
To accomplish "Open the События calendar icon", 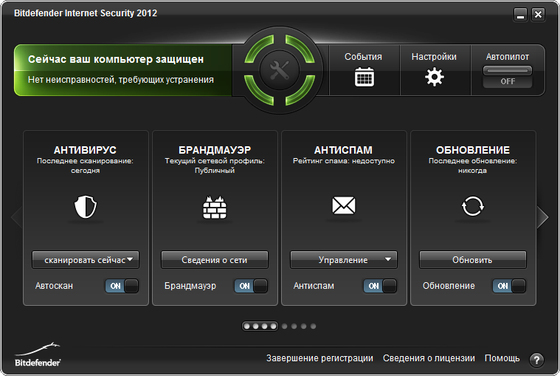I will [x=364, y=77].
